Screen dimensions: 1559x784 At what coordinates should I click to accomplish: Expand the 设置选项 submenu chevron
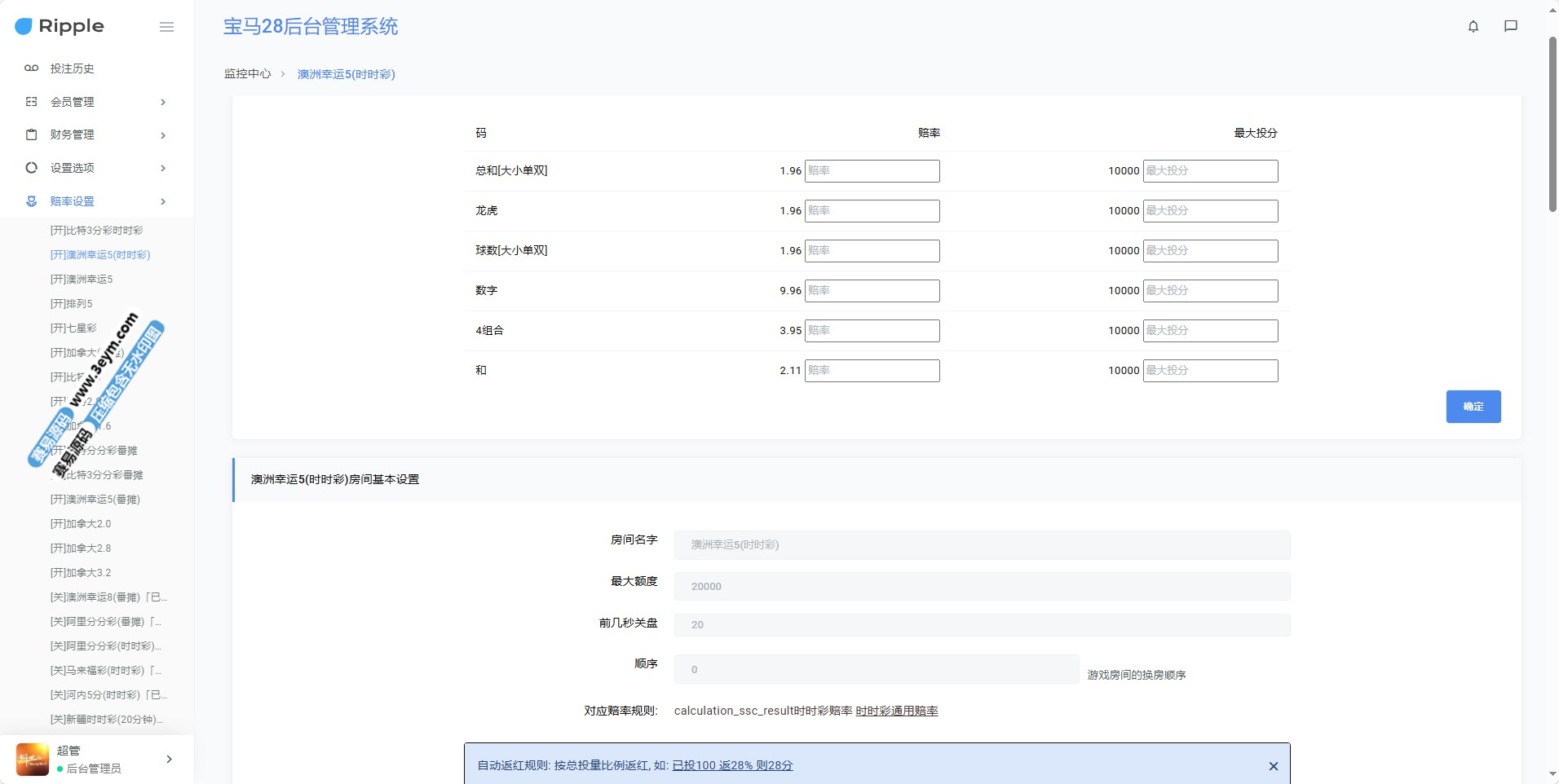(163, 168)
